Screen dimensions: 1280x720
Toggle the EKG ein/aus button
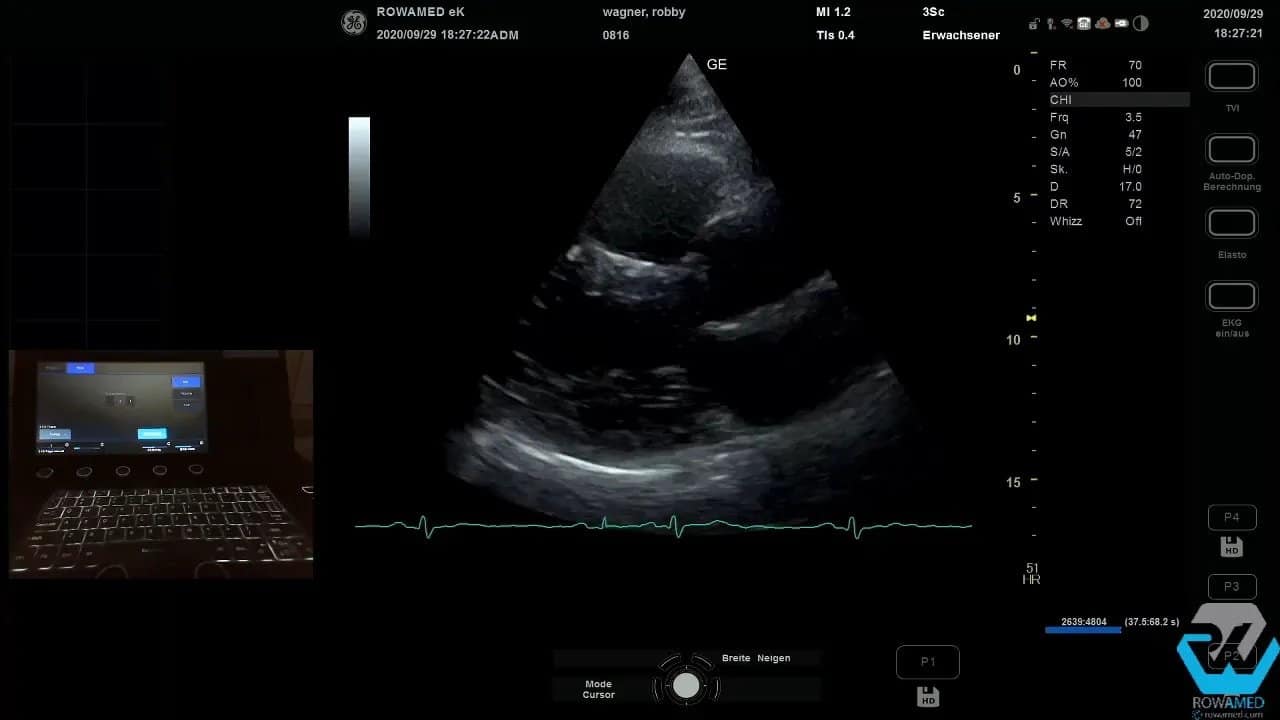pos(1232,297)
